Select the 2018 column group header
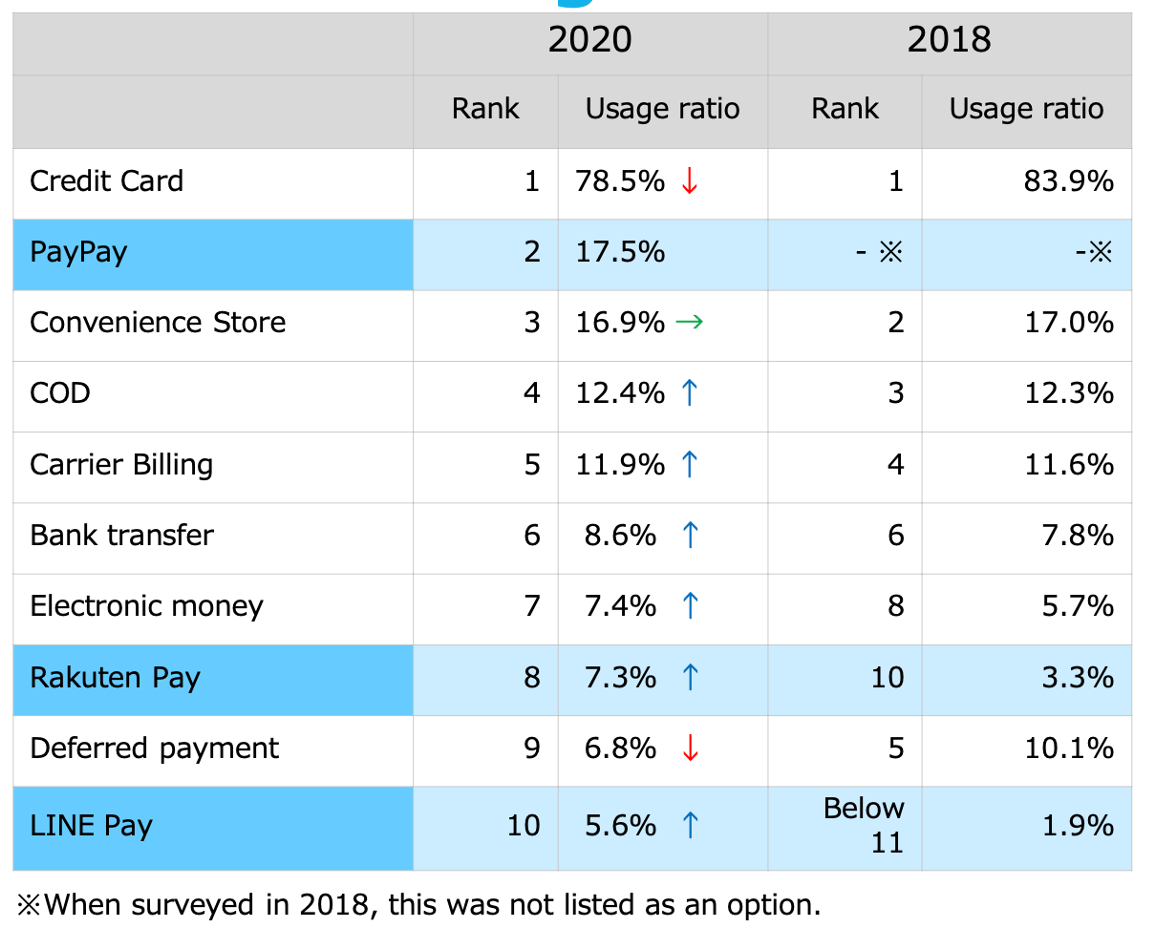The height and width of the screenshot is (928, 1156). point(949,40)
